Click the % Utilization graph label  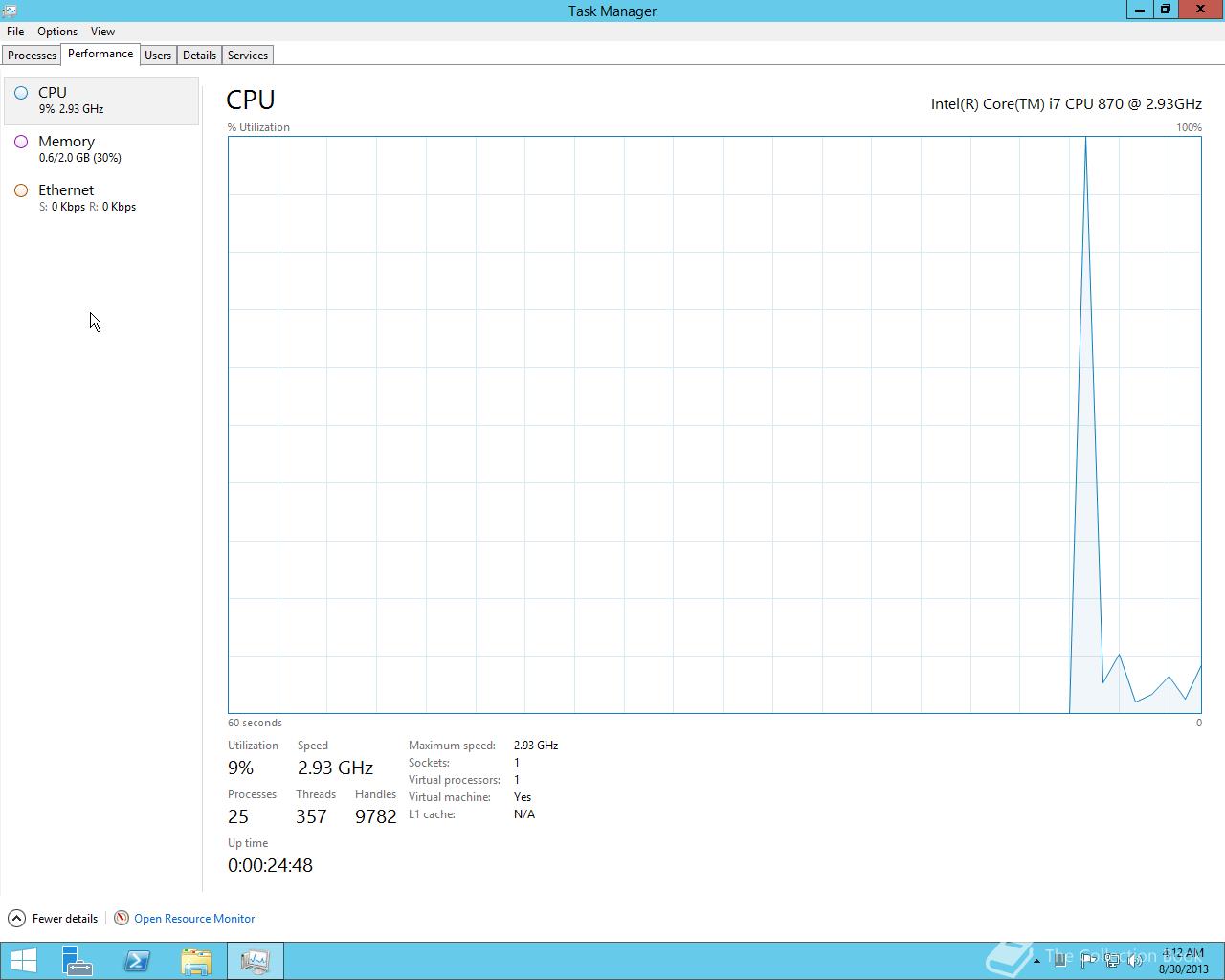pos(258,127)
